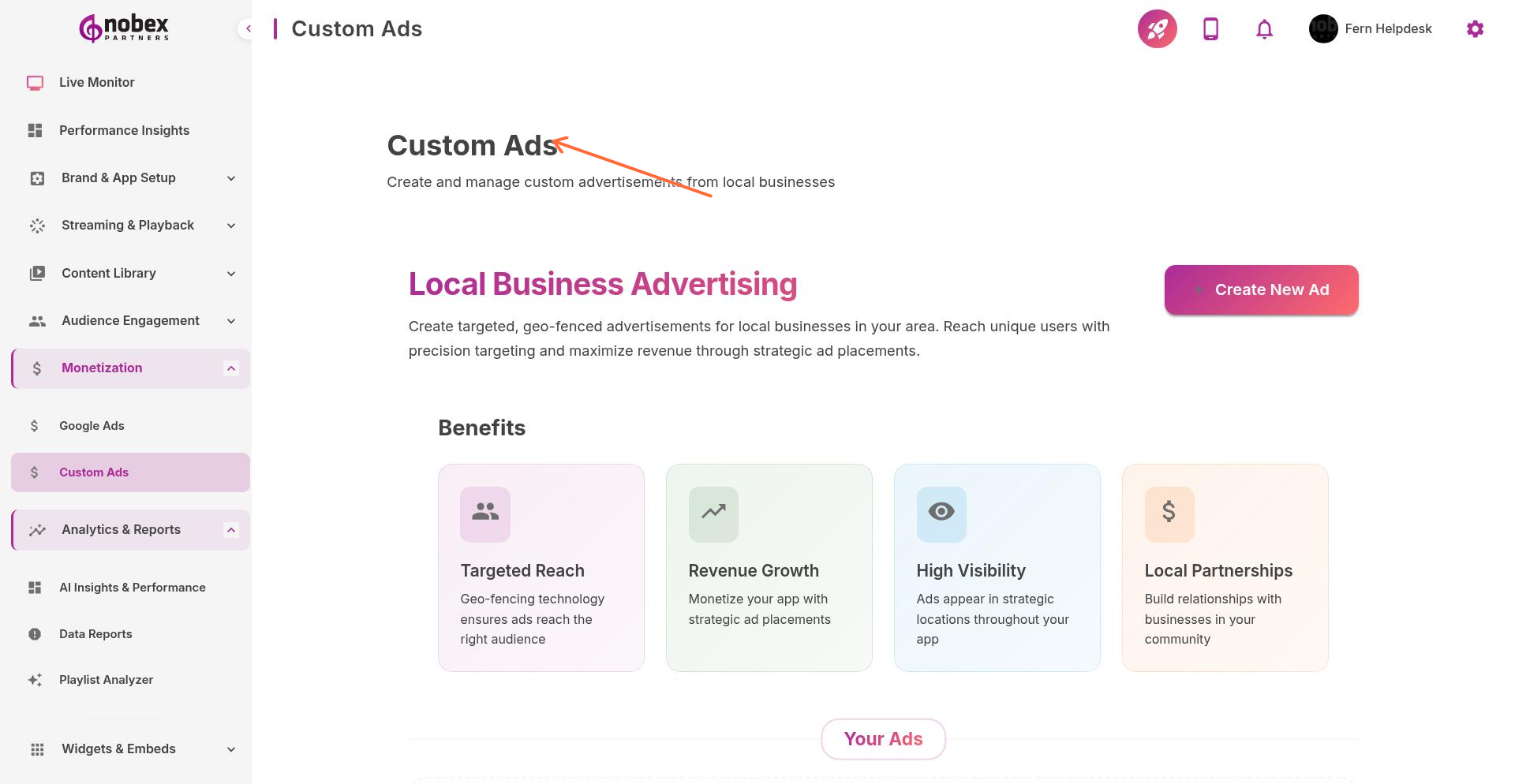Collapse the Monetization section
Viewport: 1515px width, 784px height.
click(x=230, y=368)
